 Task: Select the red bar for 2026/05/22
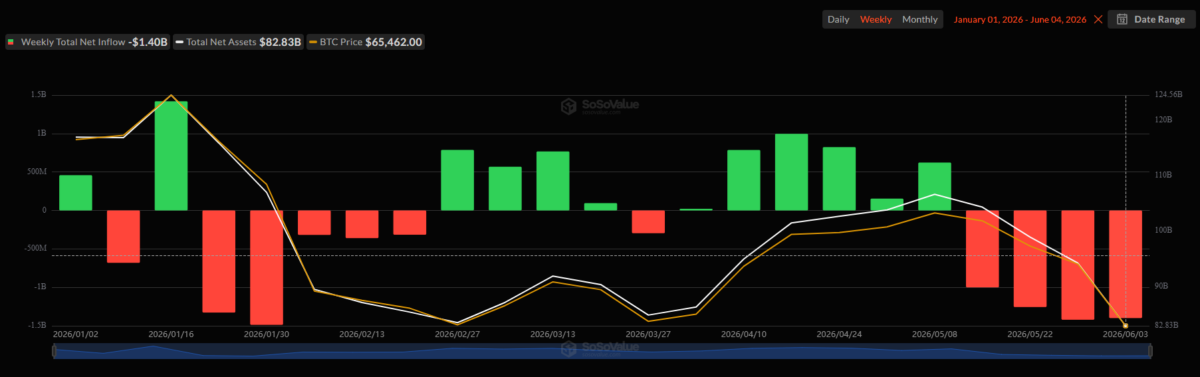[1030, 258]
